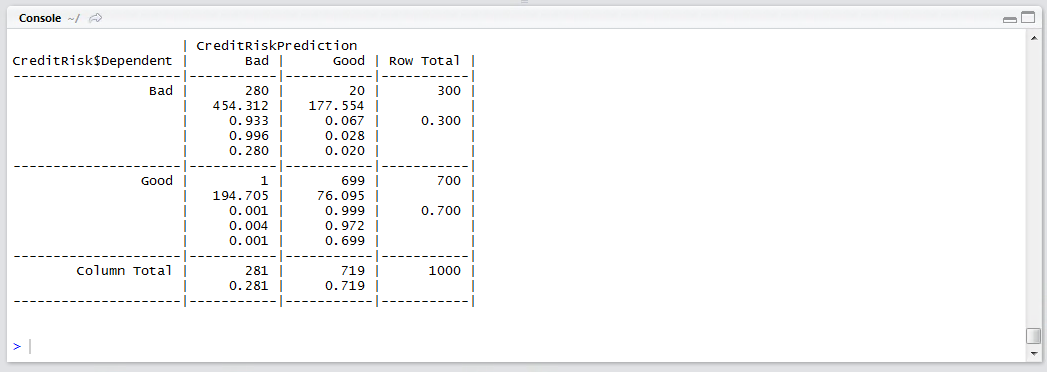Click the 454.312 chi-square value
This screenshot has width=1047, height=372.
coord(240,106)
